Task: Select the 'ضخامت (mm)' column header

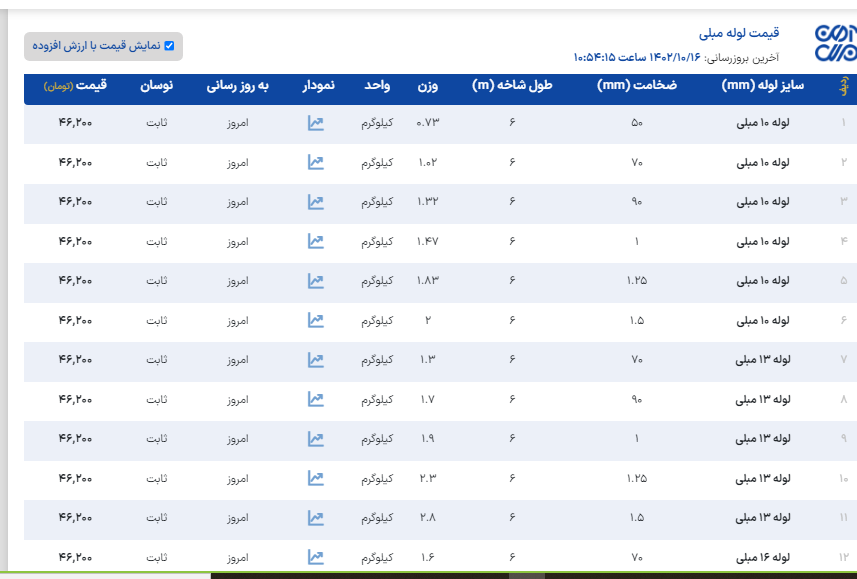Action: 637,86
